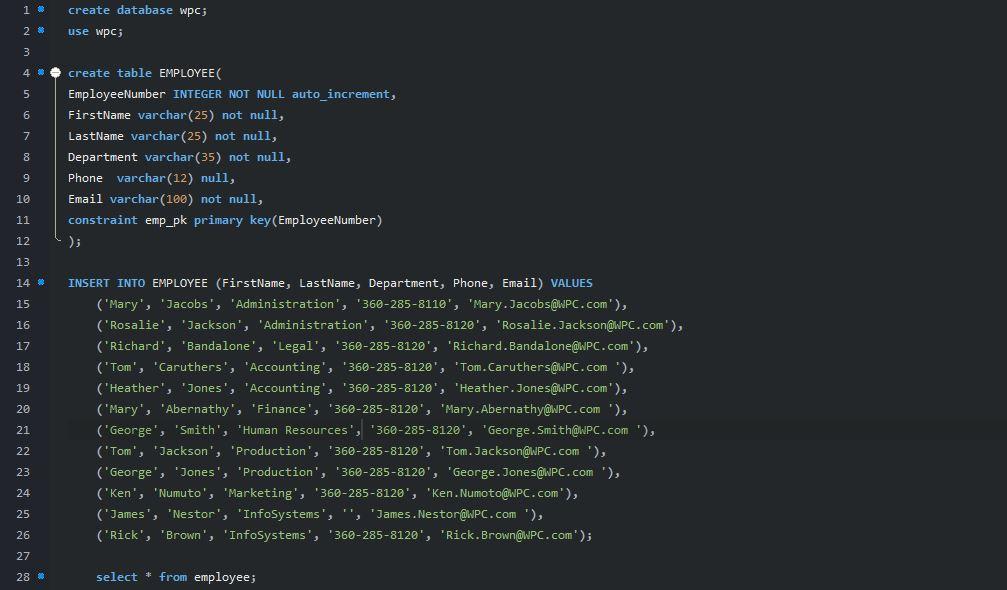Click the auto_increment keyword on line 5

(x=341, y=93)
